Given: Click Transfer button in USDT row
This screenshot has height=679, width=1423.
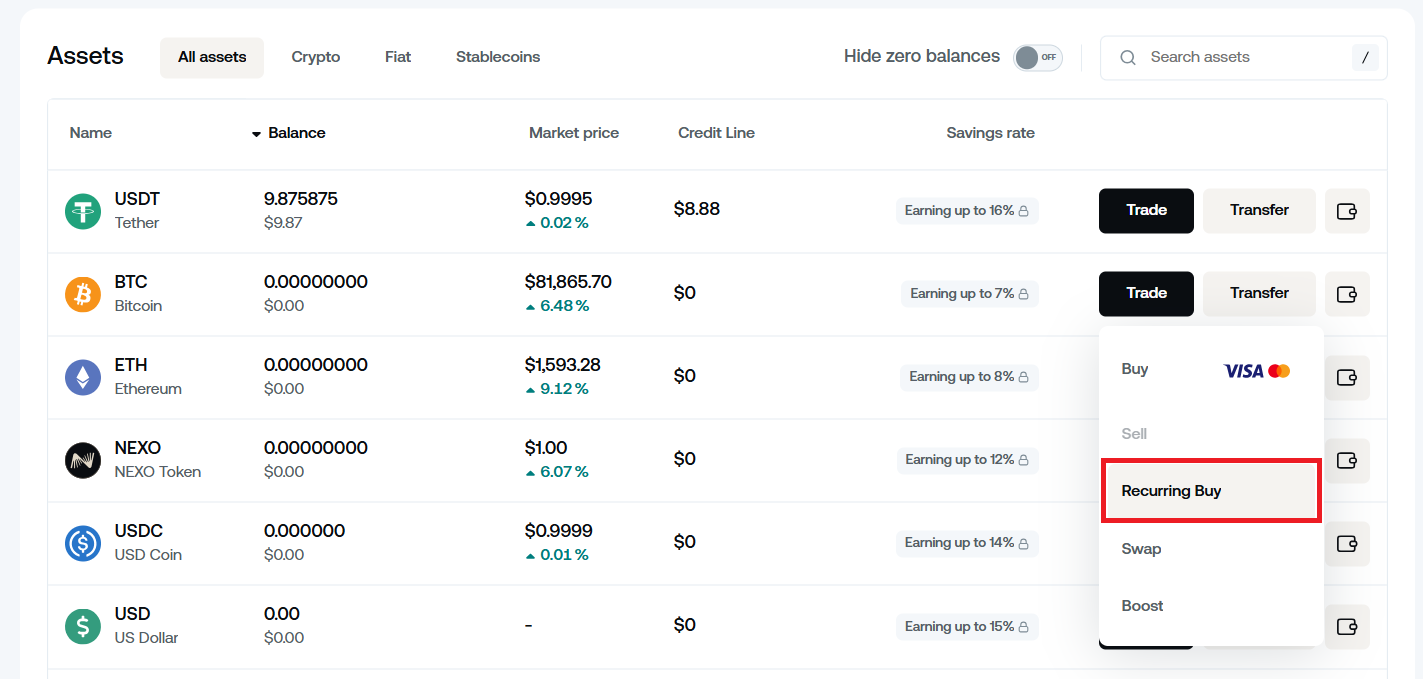Looking at the screenshot, I should [1259, 210].
